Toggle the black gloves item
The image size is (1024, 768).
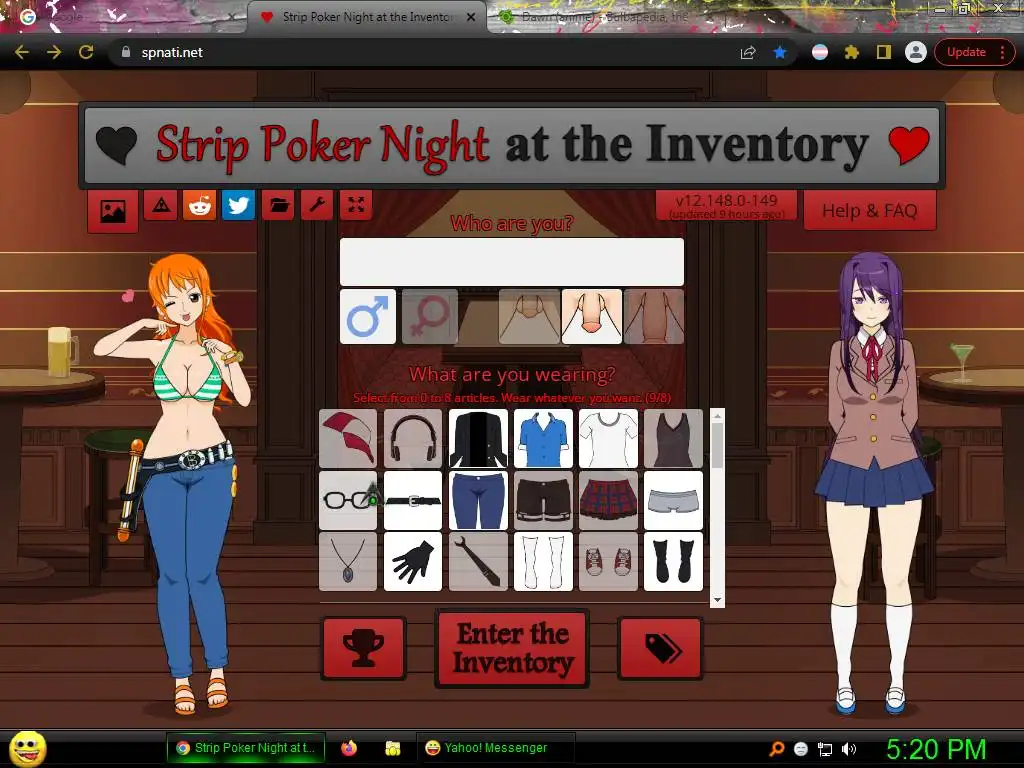point(413,562)
